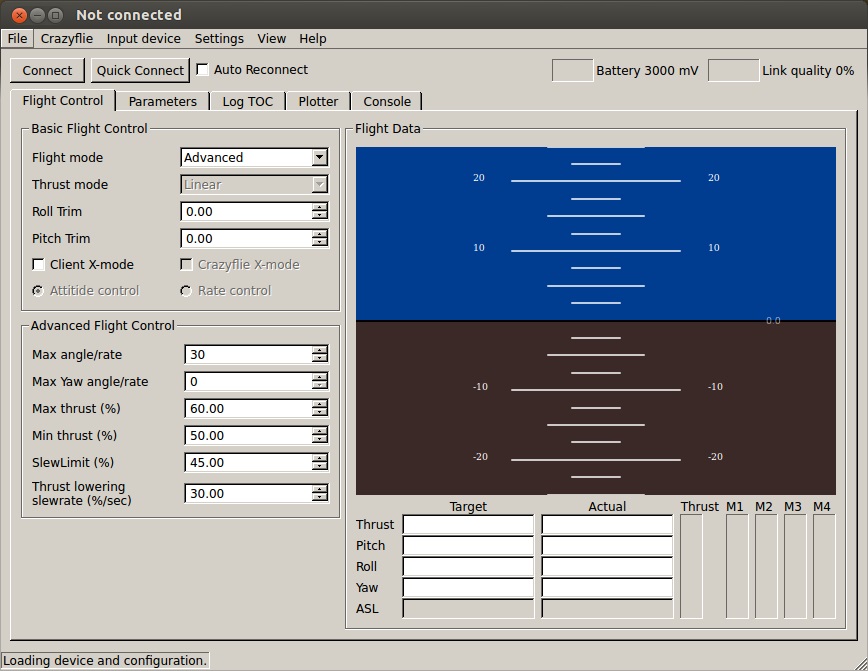
Task: Switch to the Console tab
Action: click(x=387, y=102)
